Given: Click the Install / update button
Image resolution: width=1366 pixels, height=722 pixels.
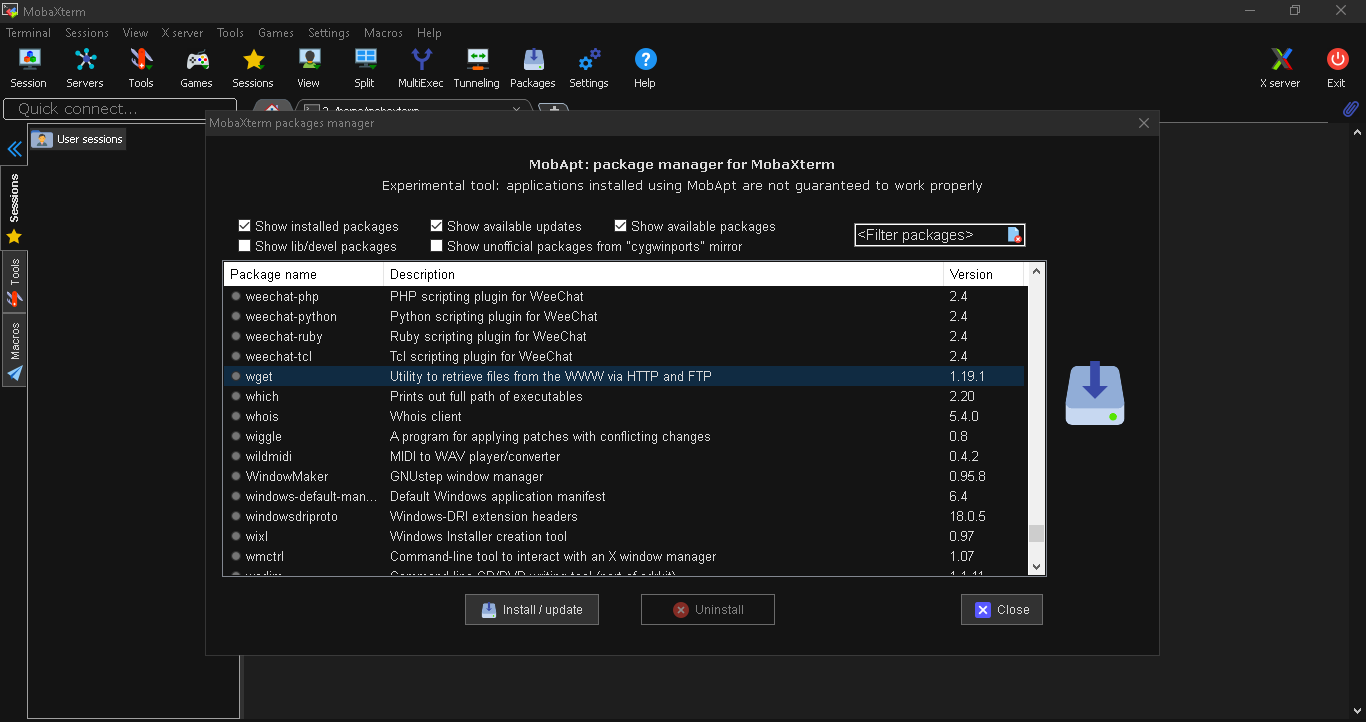Looking at the screenshot, I should (x=532, y=610).
